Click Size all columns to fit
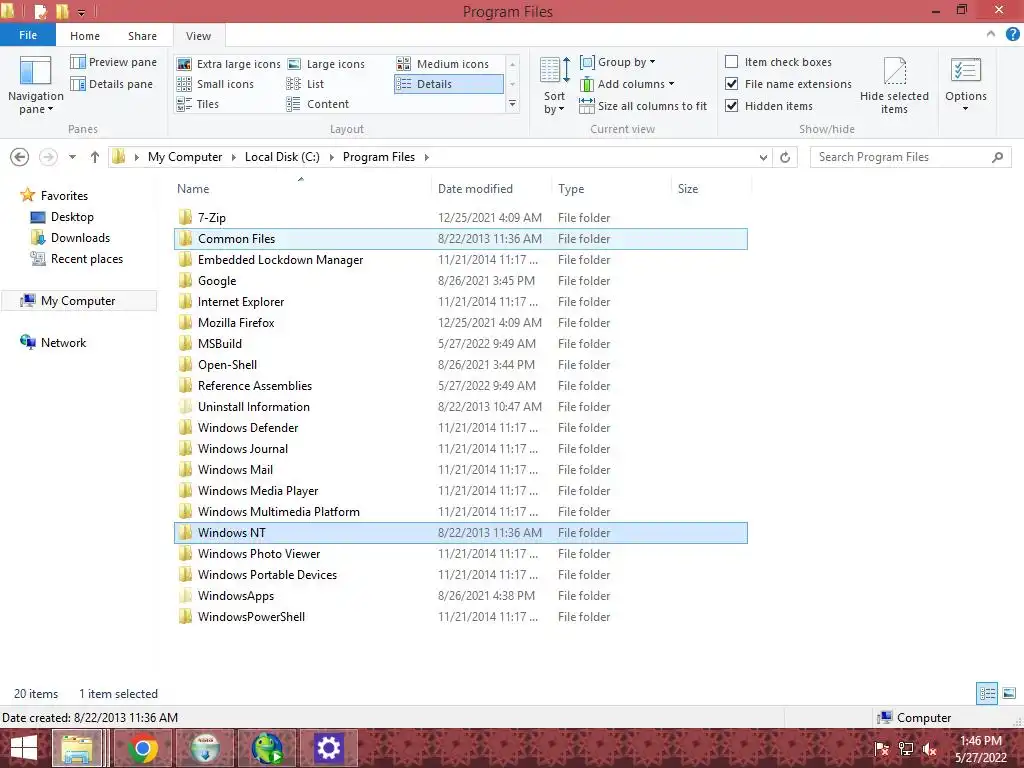The height and width of the screenshot is (768, 1024). pyautogui.click(x=643, y=106)
